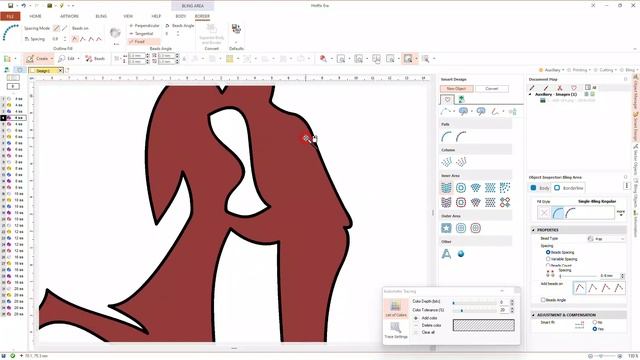This screenshot has width=640, height=360.
Task: Switch to the HOME ribbon tab
Action: (x=36, y=16)
